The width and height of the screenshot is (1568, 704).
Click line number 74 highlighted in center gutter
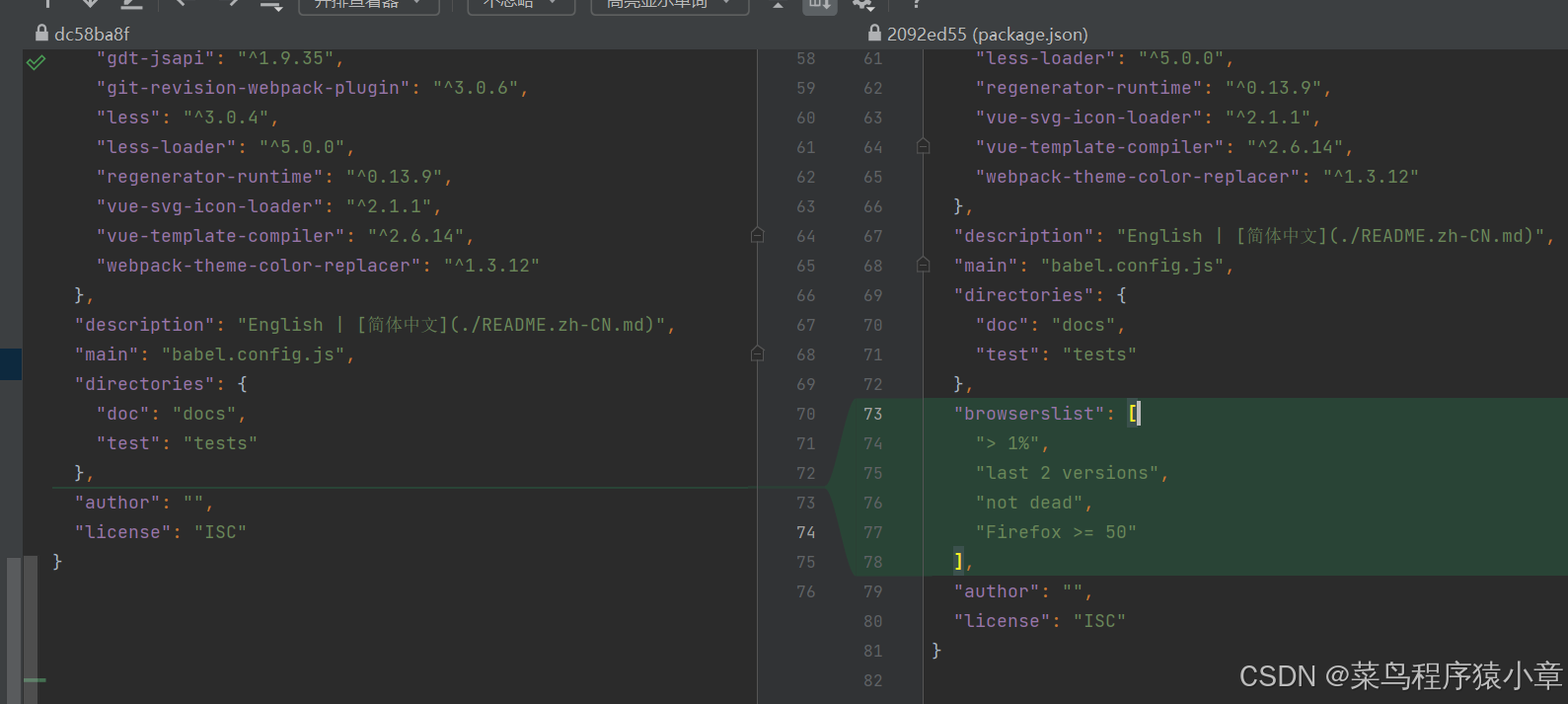click(806, 532)
